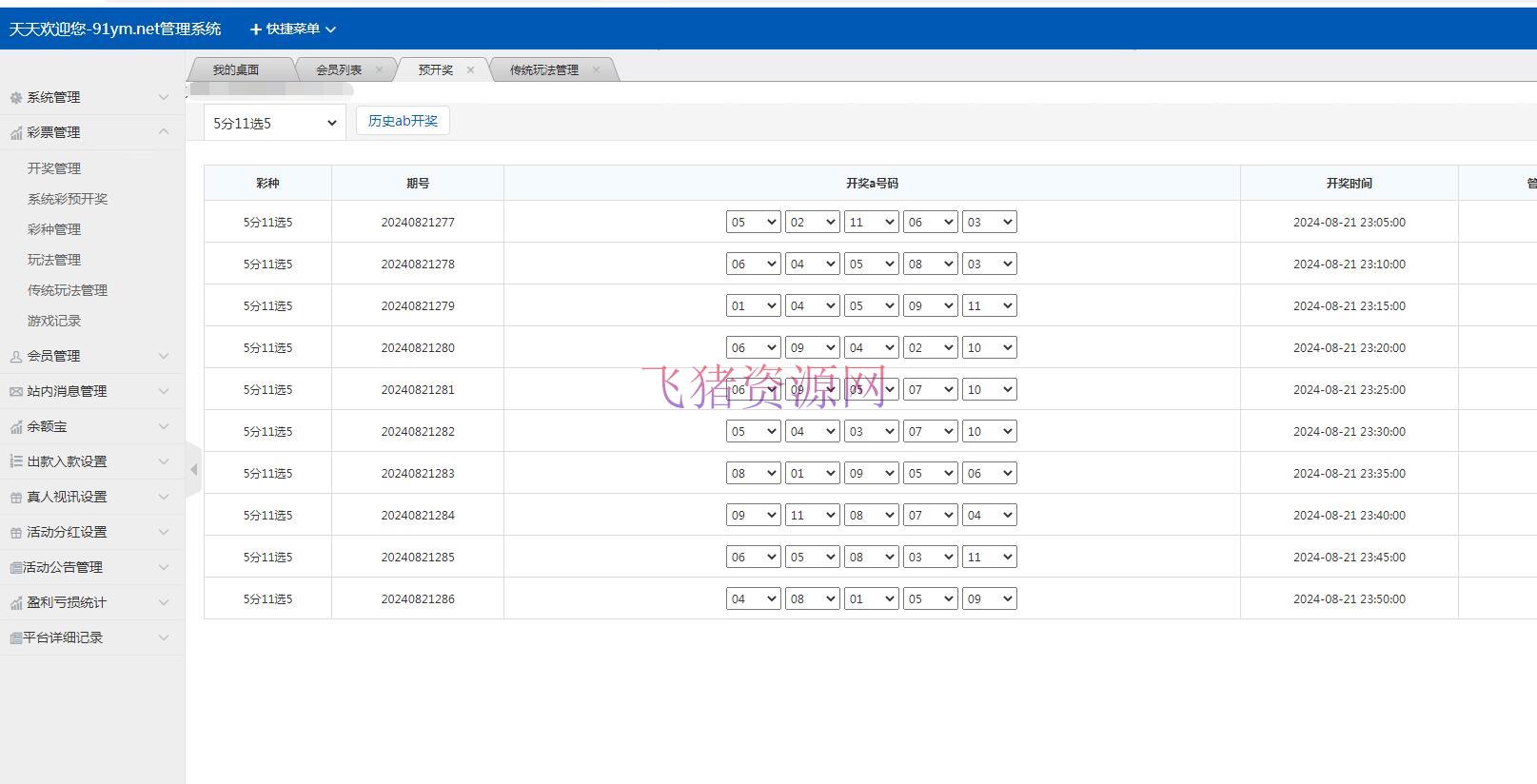Click the 真人视讯设置 icon
1537x784 pixels.
[x=16, y=498]
